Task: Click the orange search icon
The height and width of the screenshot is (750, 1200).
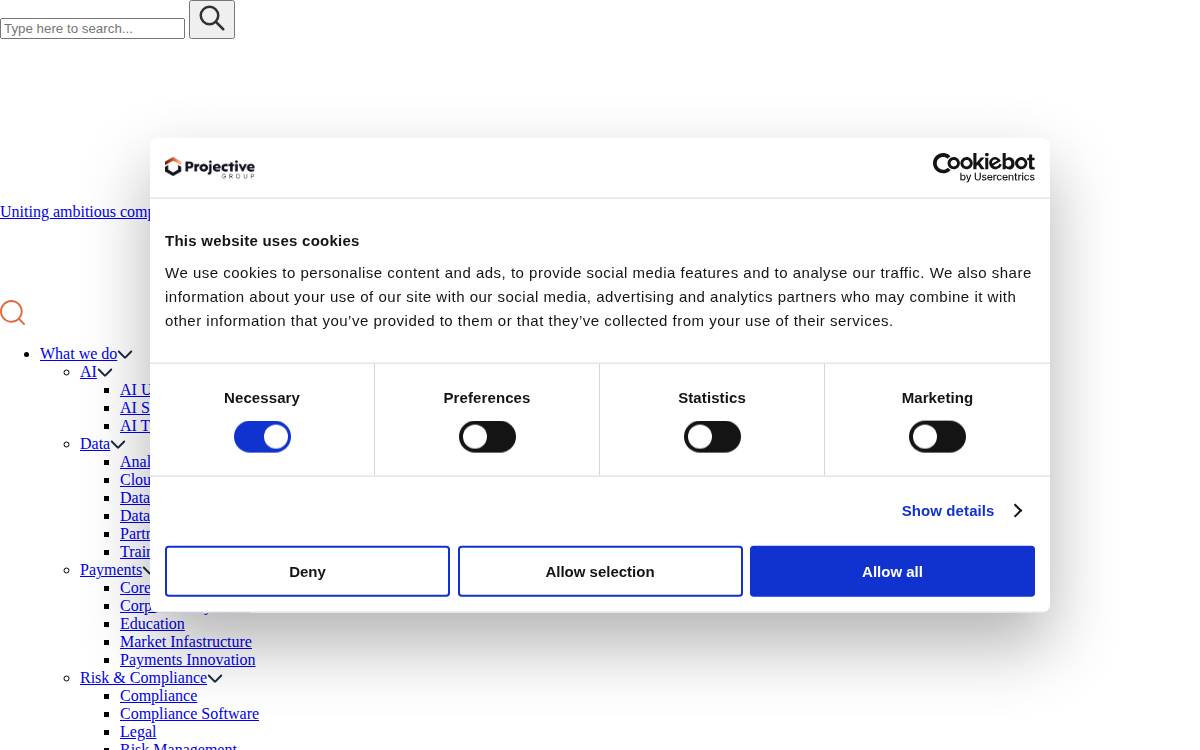Action: 13,313
